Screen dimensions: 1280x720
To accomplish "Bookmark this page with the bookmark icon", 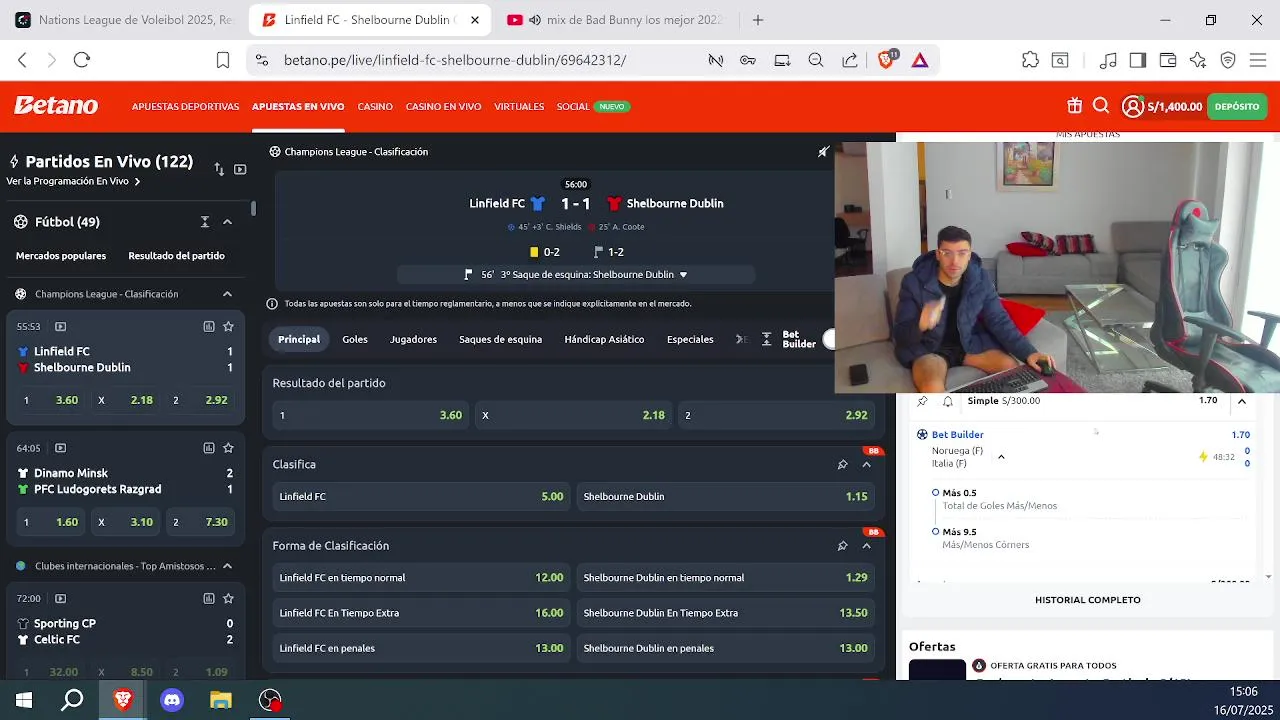I will coord(223,60).
